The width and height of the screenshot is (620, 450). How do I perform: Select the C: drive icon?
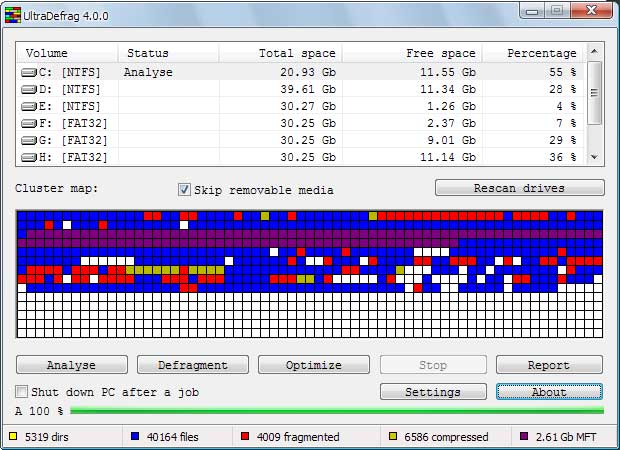(28, 73)
